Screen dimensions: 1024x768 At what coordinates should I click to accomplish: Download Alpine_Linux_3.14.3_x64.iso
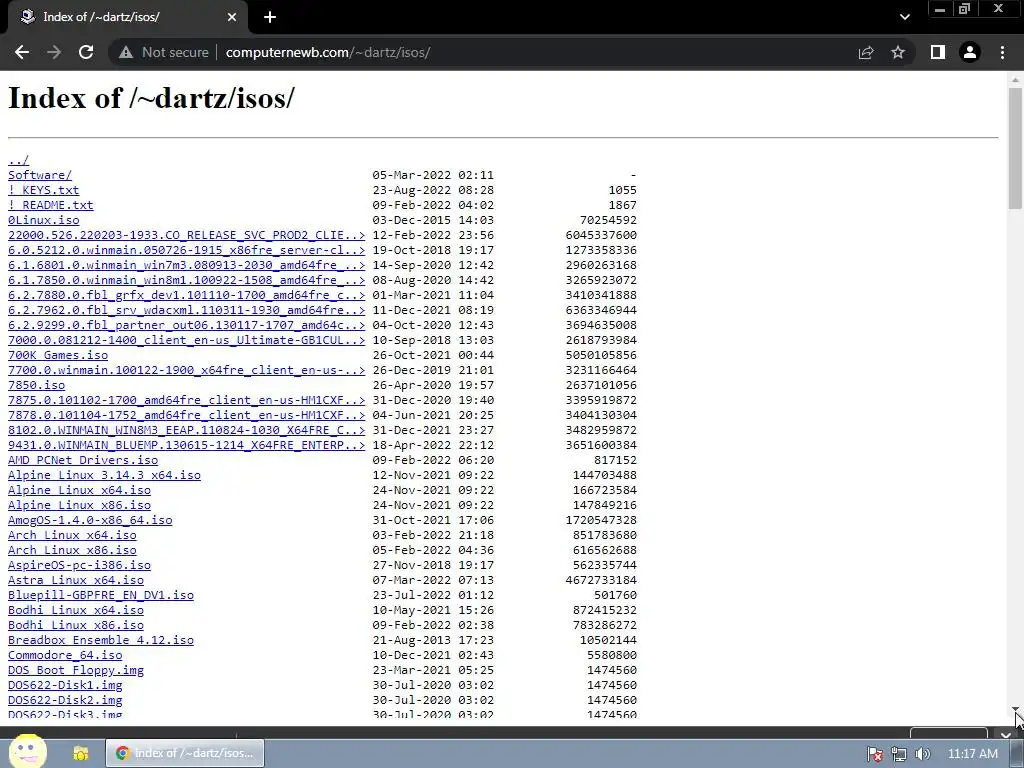click(104, 475)
